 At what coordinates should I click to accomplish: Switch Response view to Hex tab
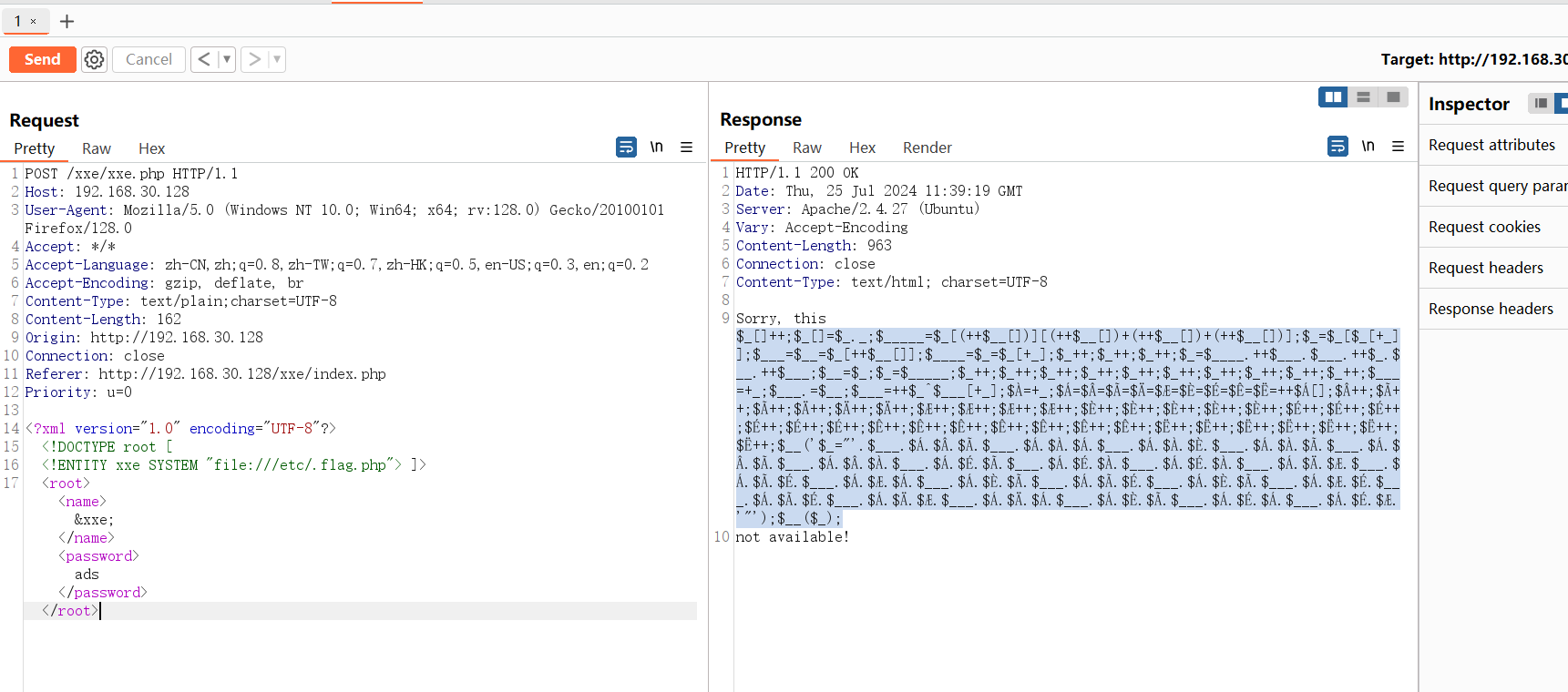pos(863,148)
